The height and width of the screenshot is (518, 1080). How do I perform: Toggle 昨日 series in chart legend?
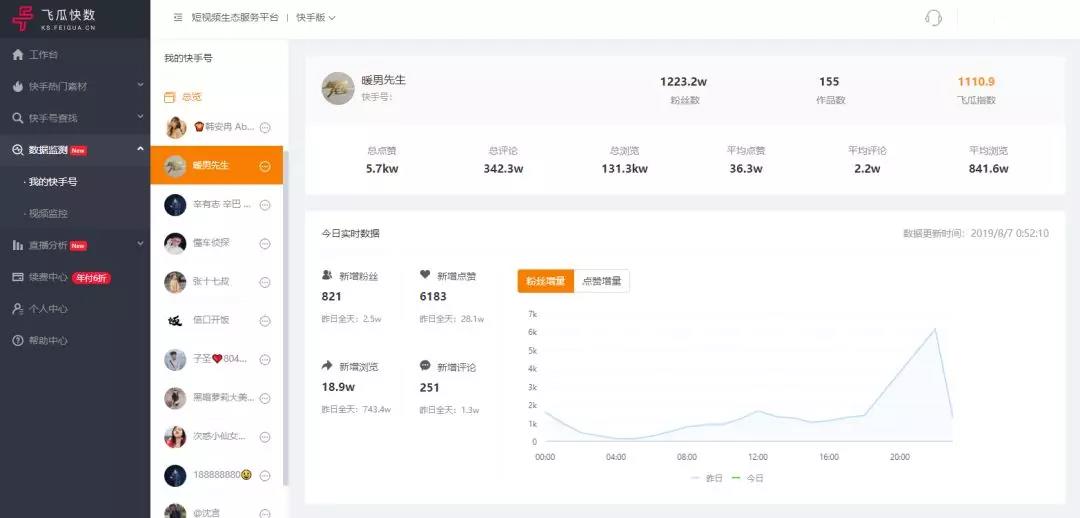706,478
